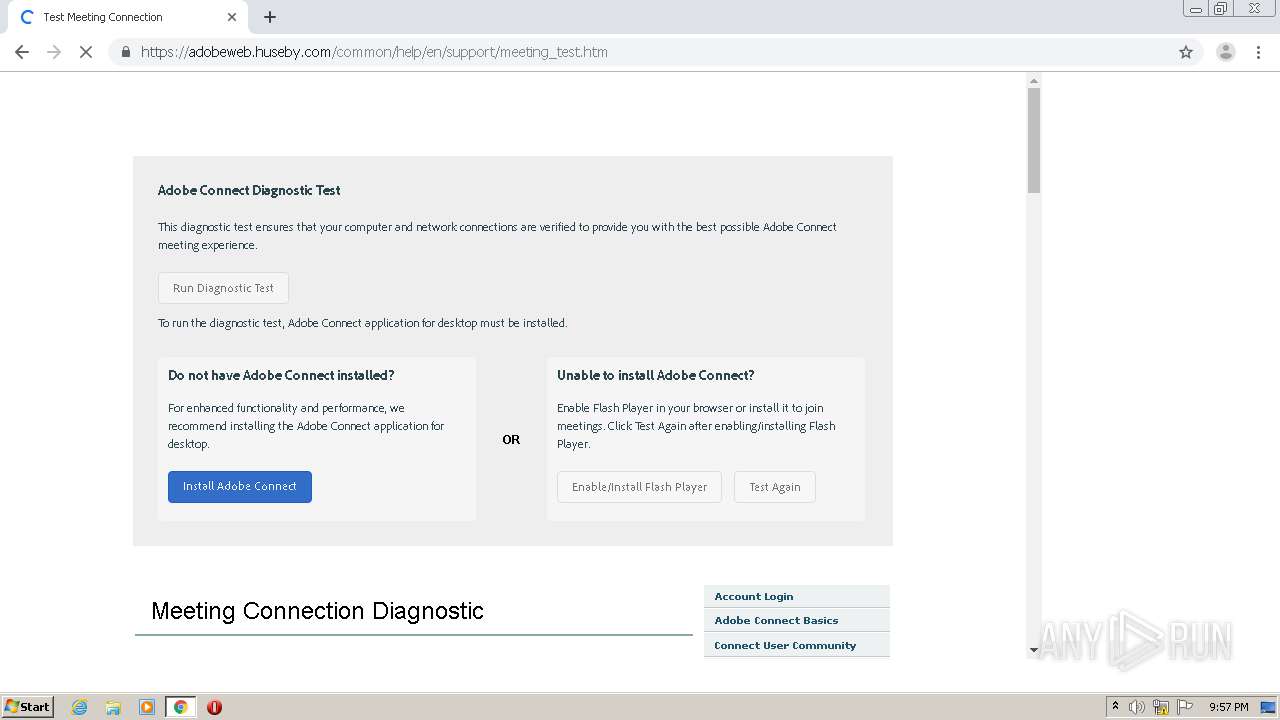Screen dimensions: 1280x720
Task: Bookmark this page with the star icon
Action: 1186,52
